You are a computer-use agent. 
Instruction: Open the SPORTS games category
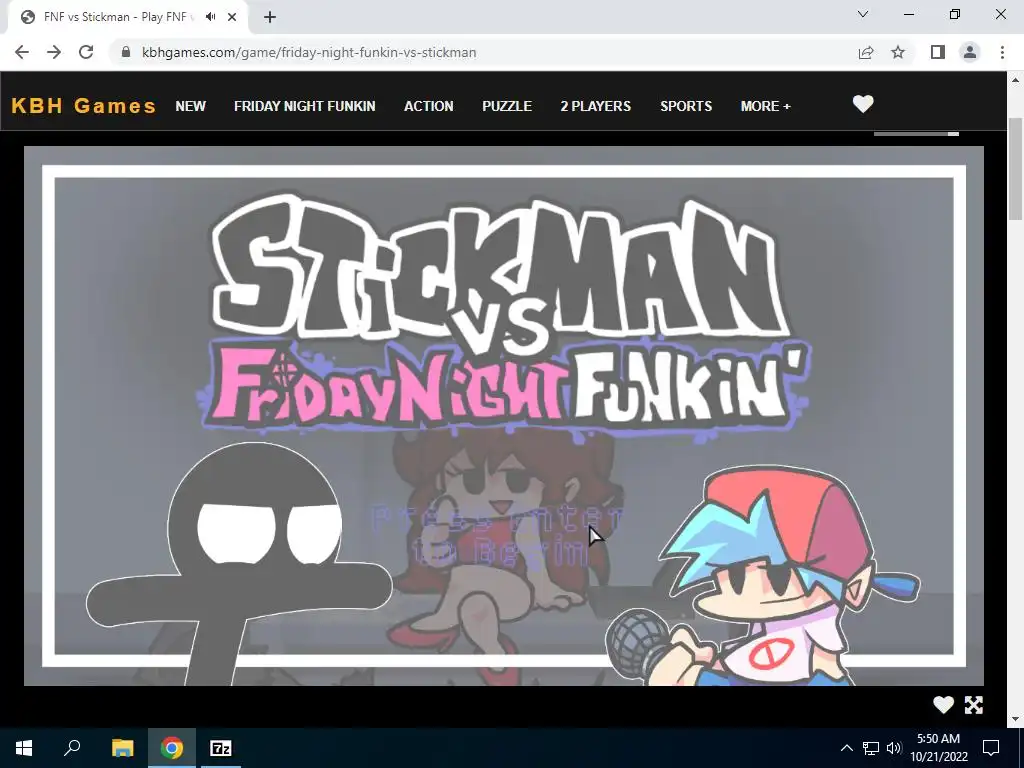[686, 106]
